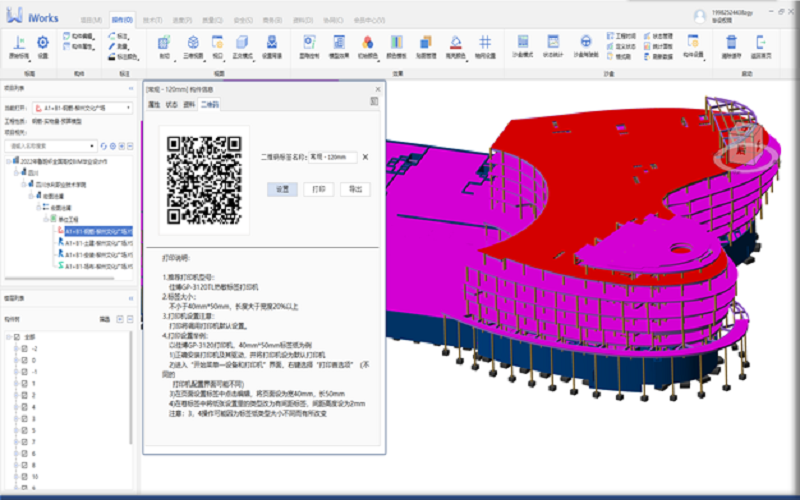Toggle the checkbox for floor 1
This screenshot has height=500, width=800.
(24, 384)
